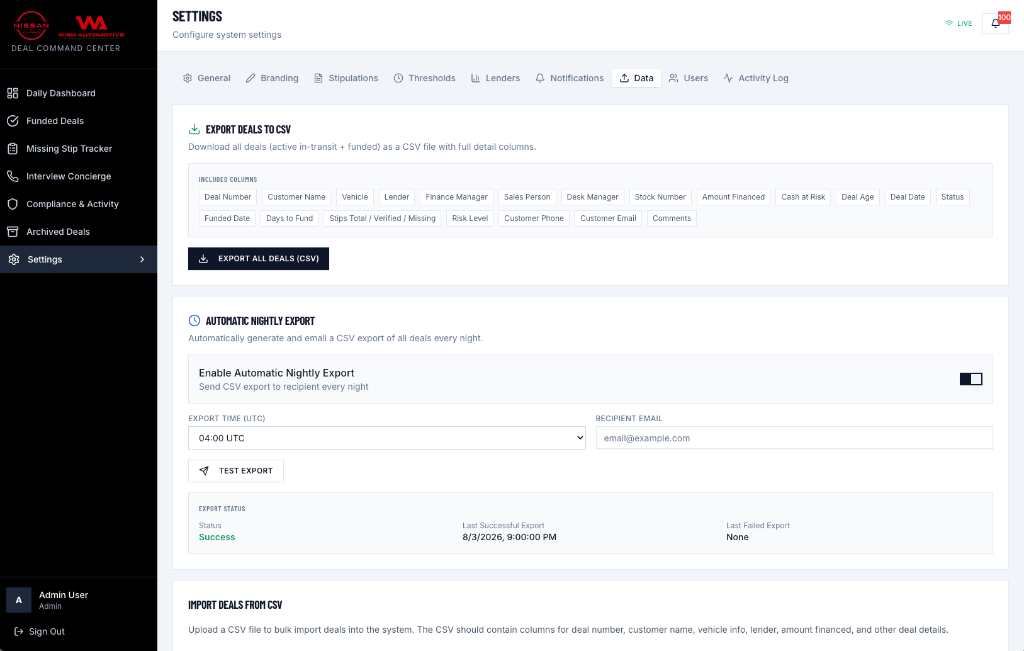Click the Missing Stip Tracker clipboard icon

tap(12, 149)
